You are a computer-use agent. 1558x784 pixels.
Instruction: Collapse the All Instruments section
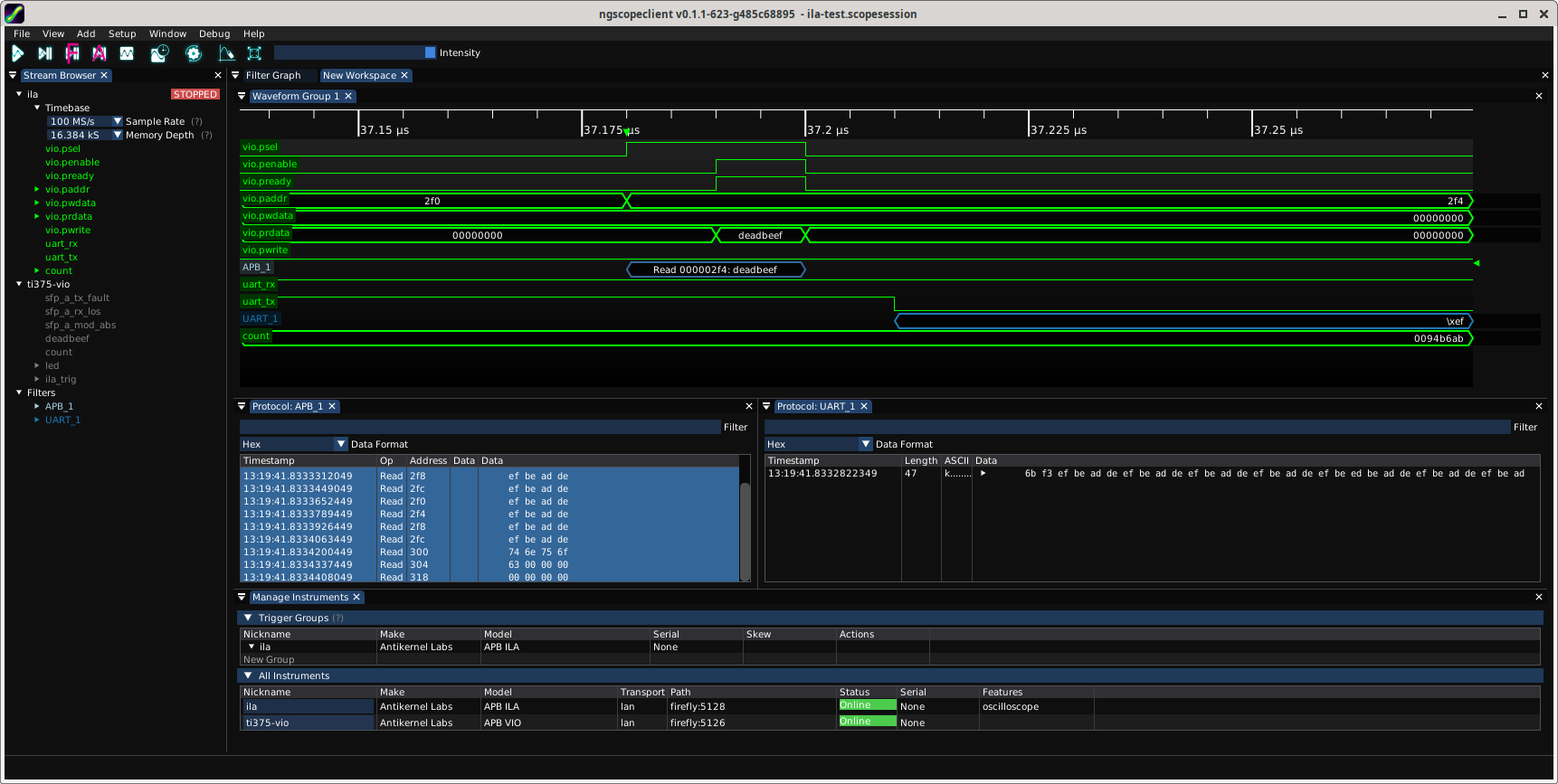pyautogui.click(x=248, y=676)
